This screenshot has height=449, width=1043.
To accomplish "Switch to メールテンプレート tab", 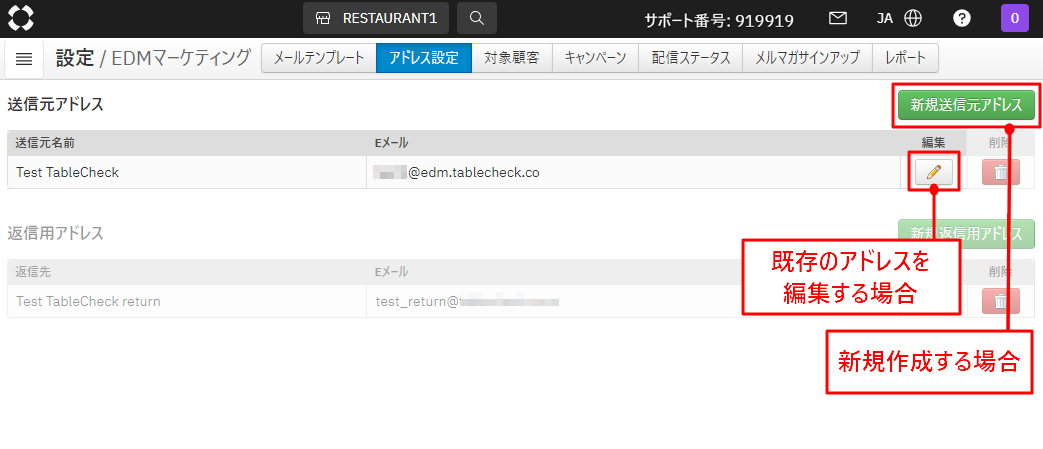I will [319, 58].
